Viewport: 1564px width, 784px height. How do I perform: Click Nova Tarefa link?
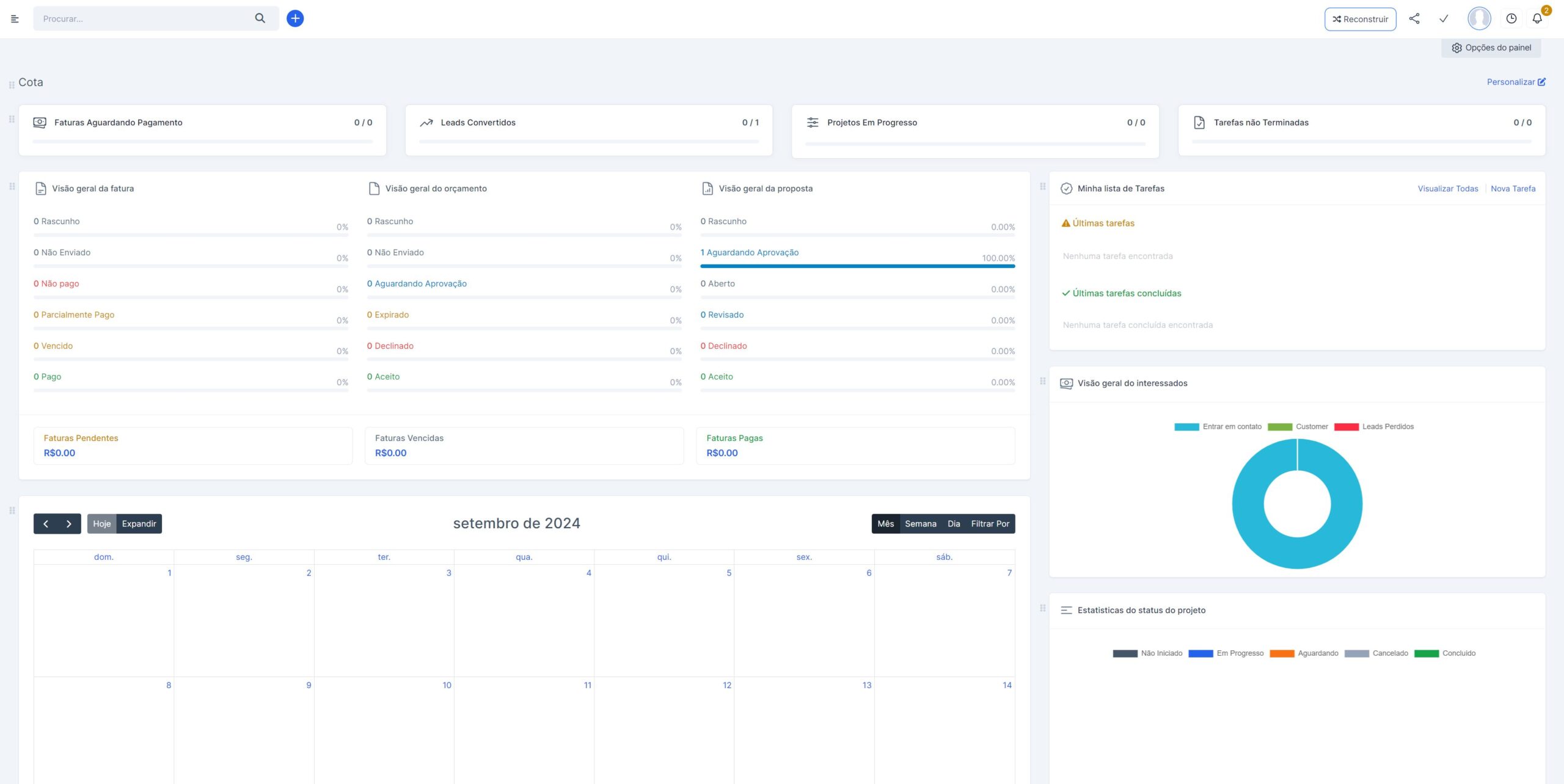click(x=1513, y=189)
